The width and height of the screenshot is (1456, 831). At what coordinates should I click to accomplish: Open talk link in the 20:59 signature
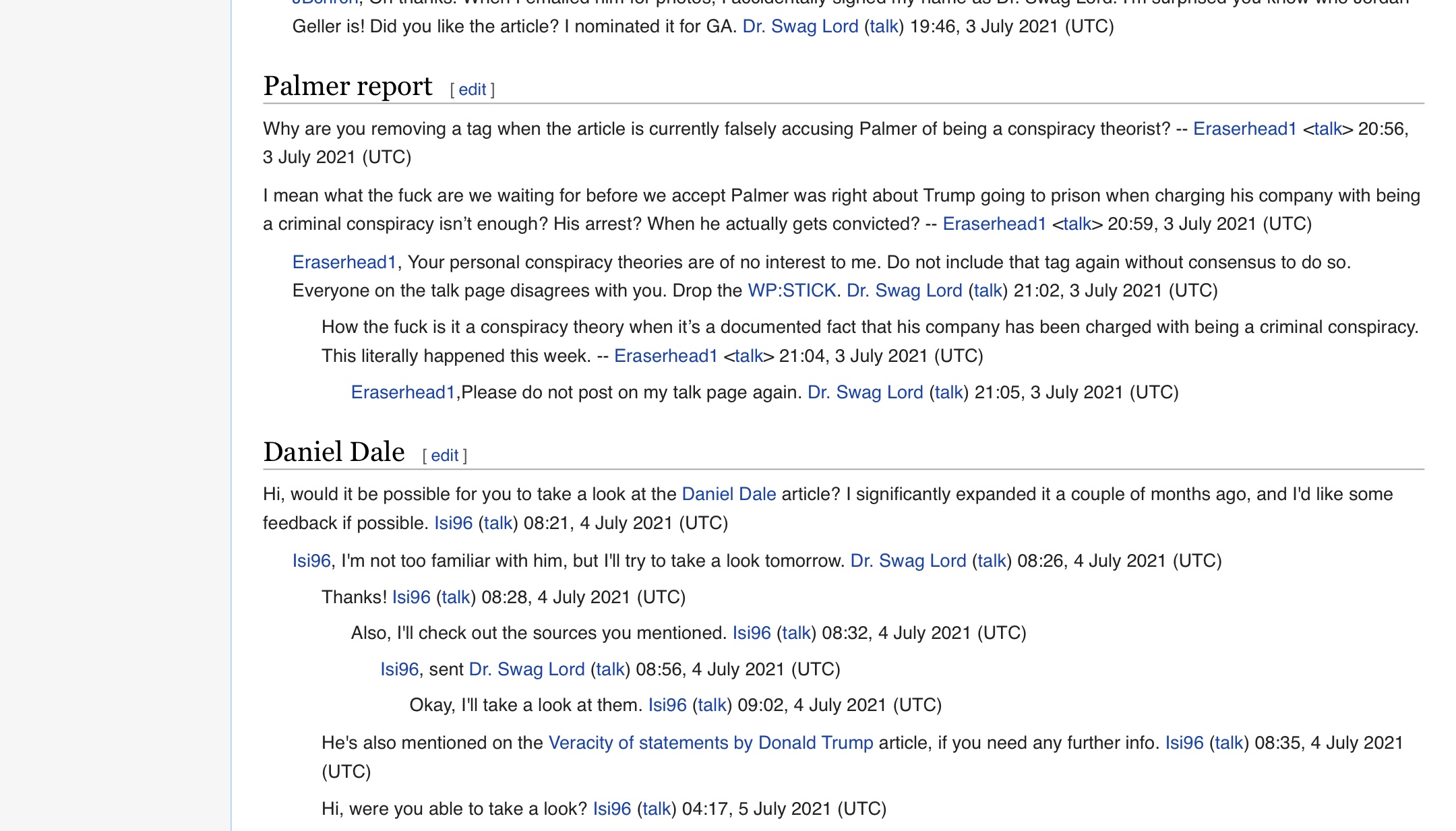coord(1077,224)
